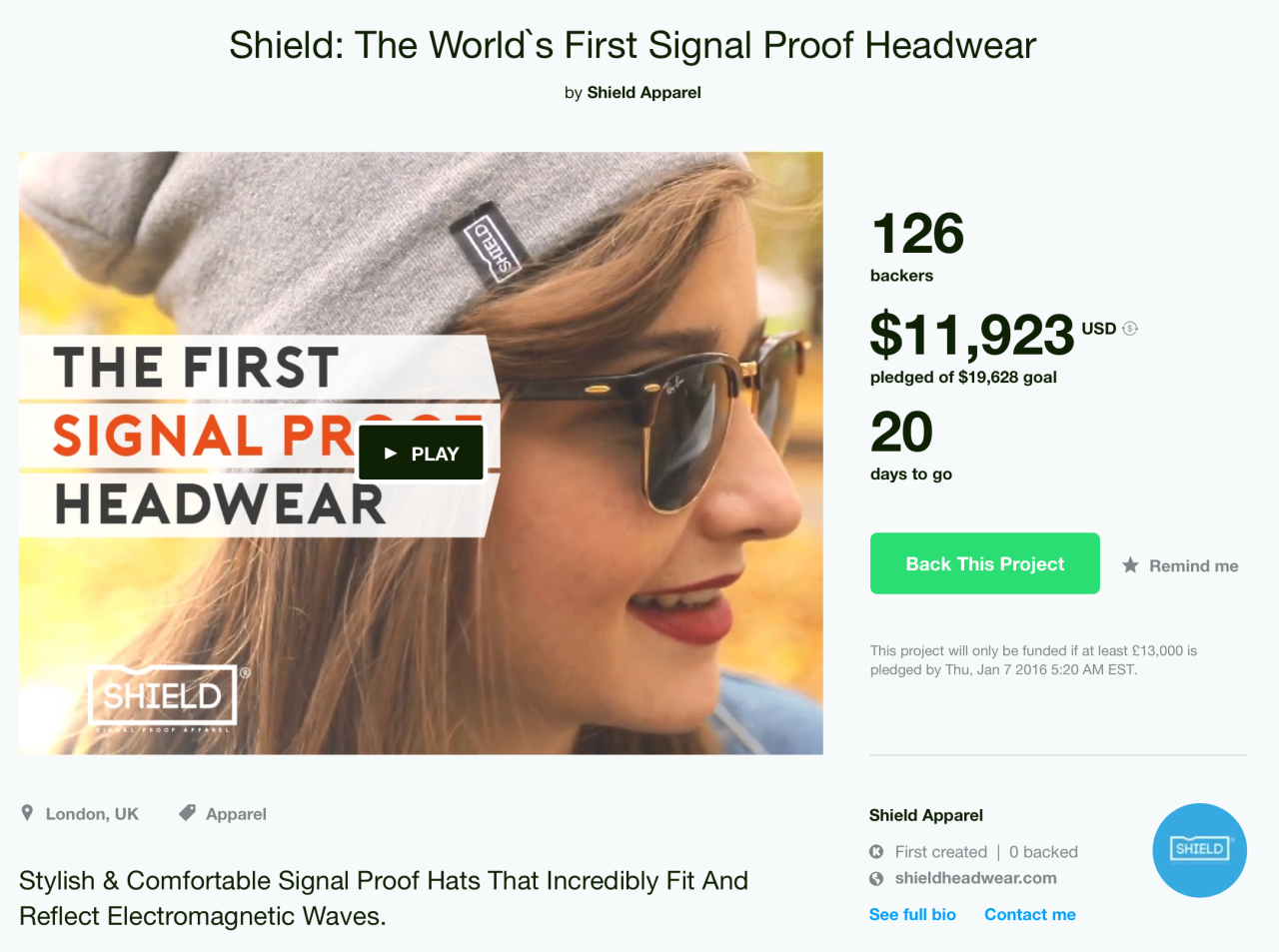Click the globe icon beside shieldheadwear.com
The width and height of the screenshot is (1279, 952).
[x=876, y=878]
